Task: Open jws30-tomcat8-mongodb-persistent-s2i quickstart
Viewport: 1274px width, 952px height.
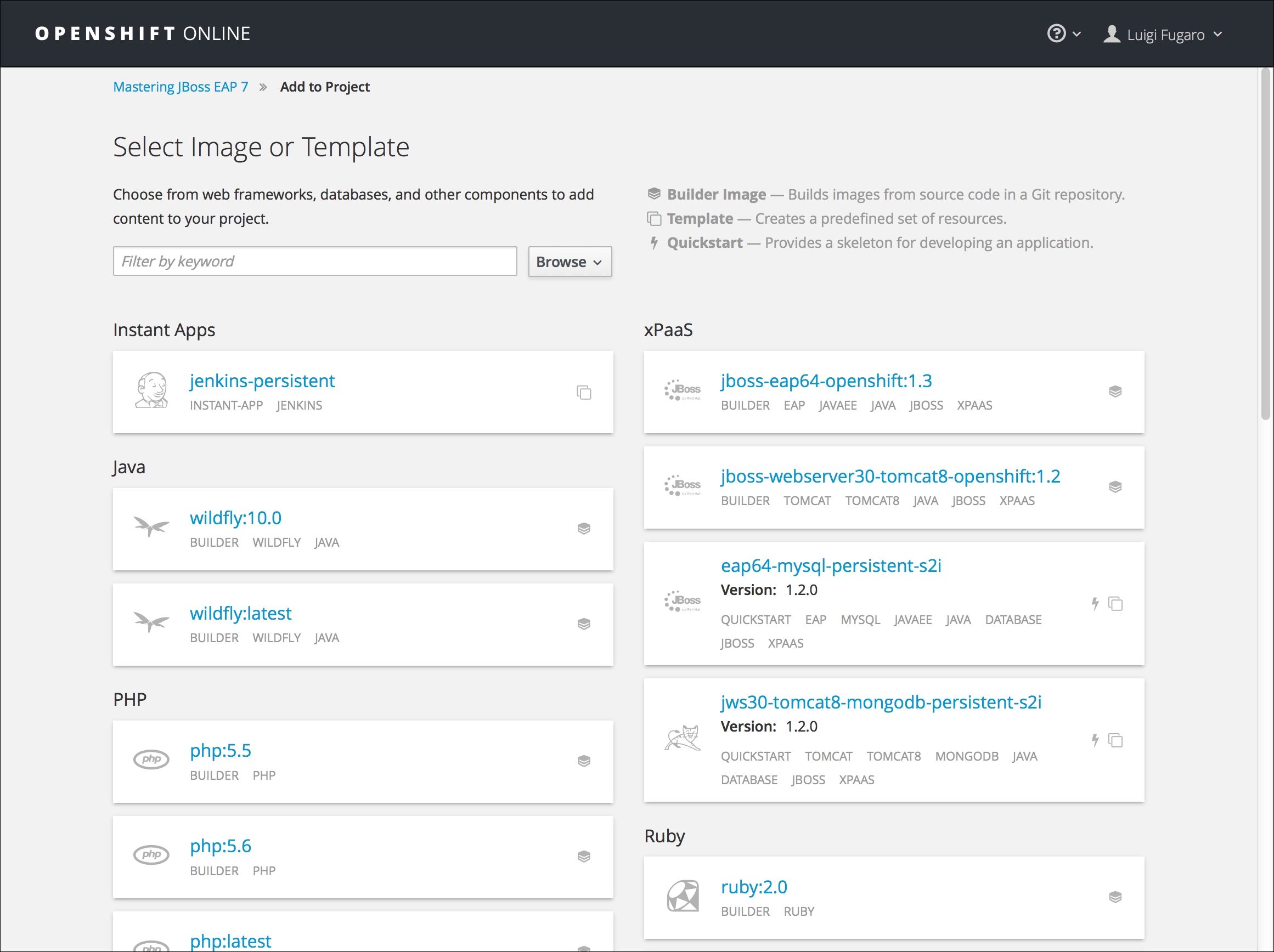Action: (881, 702)
